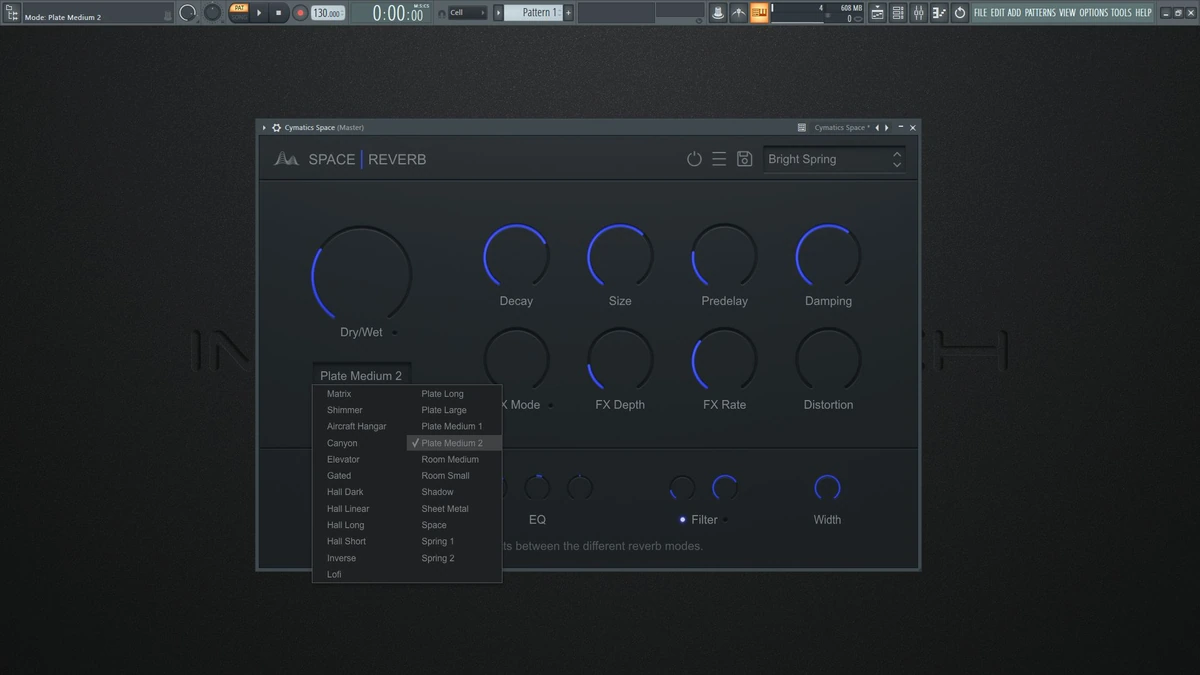Select previous preset arrow in wrapper title bar
Image resolution: width=1200 pixels, height=675 pixels.
click(x=877, y=128)
